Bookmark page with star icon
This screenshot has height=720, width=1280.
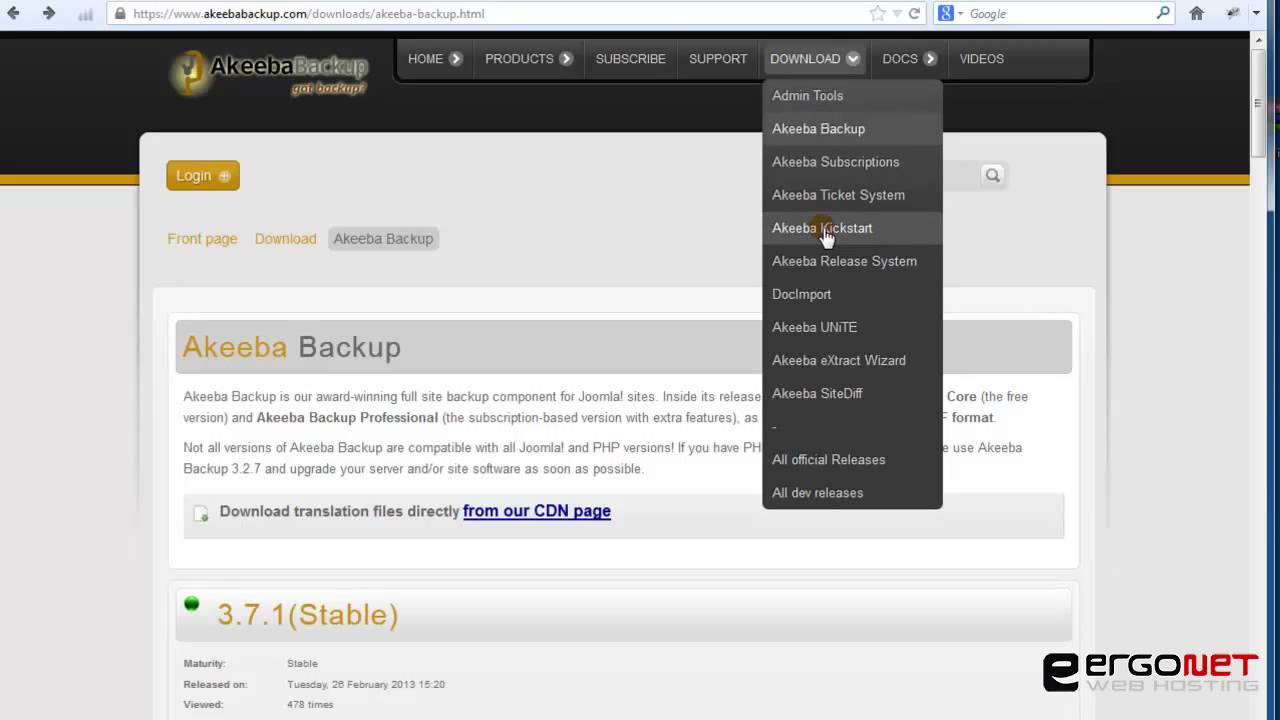878,14
